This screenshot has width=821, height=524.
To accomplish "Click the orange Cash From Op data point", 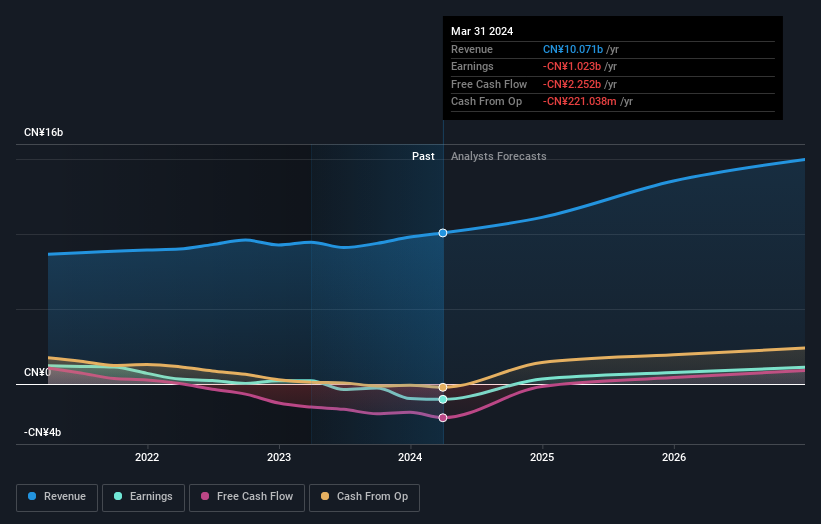I will [443, 387].
